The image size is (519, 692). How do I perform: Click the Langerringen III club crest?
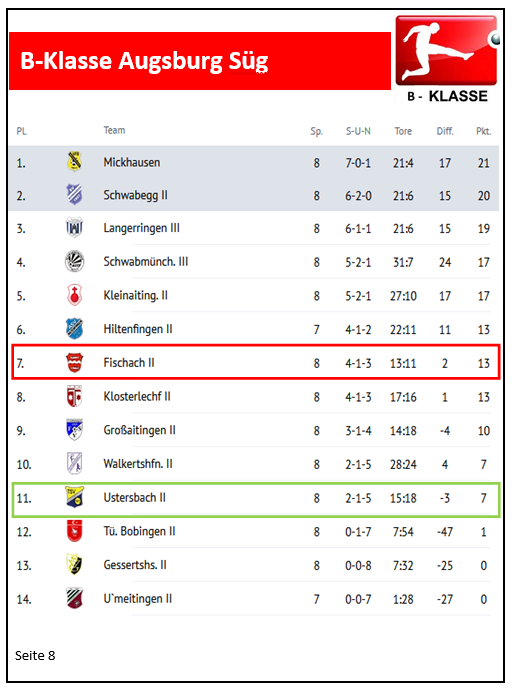(x=75, y=228)
